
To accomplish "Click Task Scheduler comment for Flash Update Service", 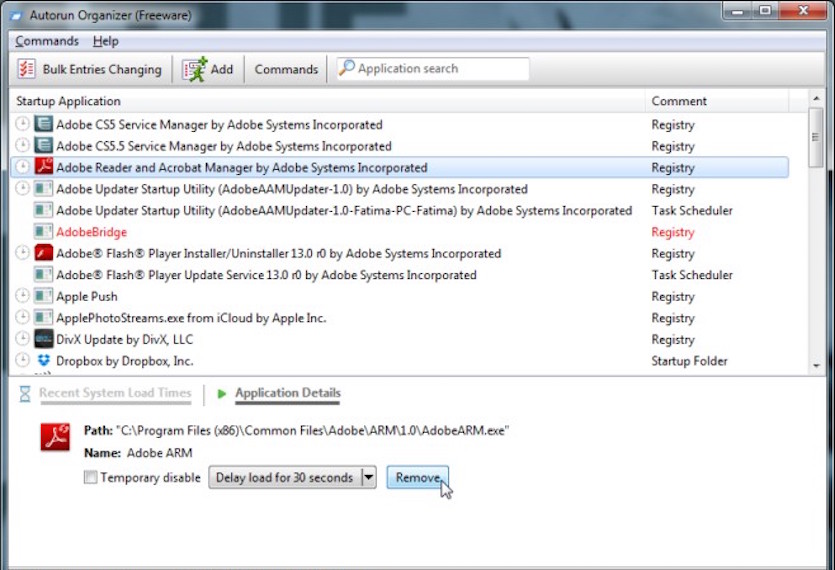I will tap(692, 275).
